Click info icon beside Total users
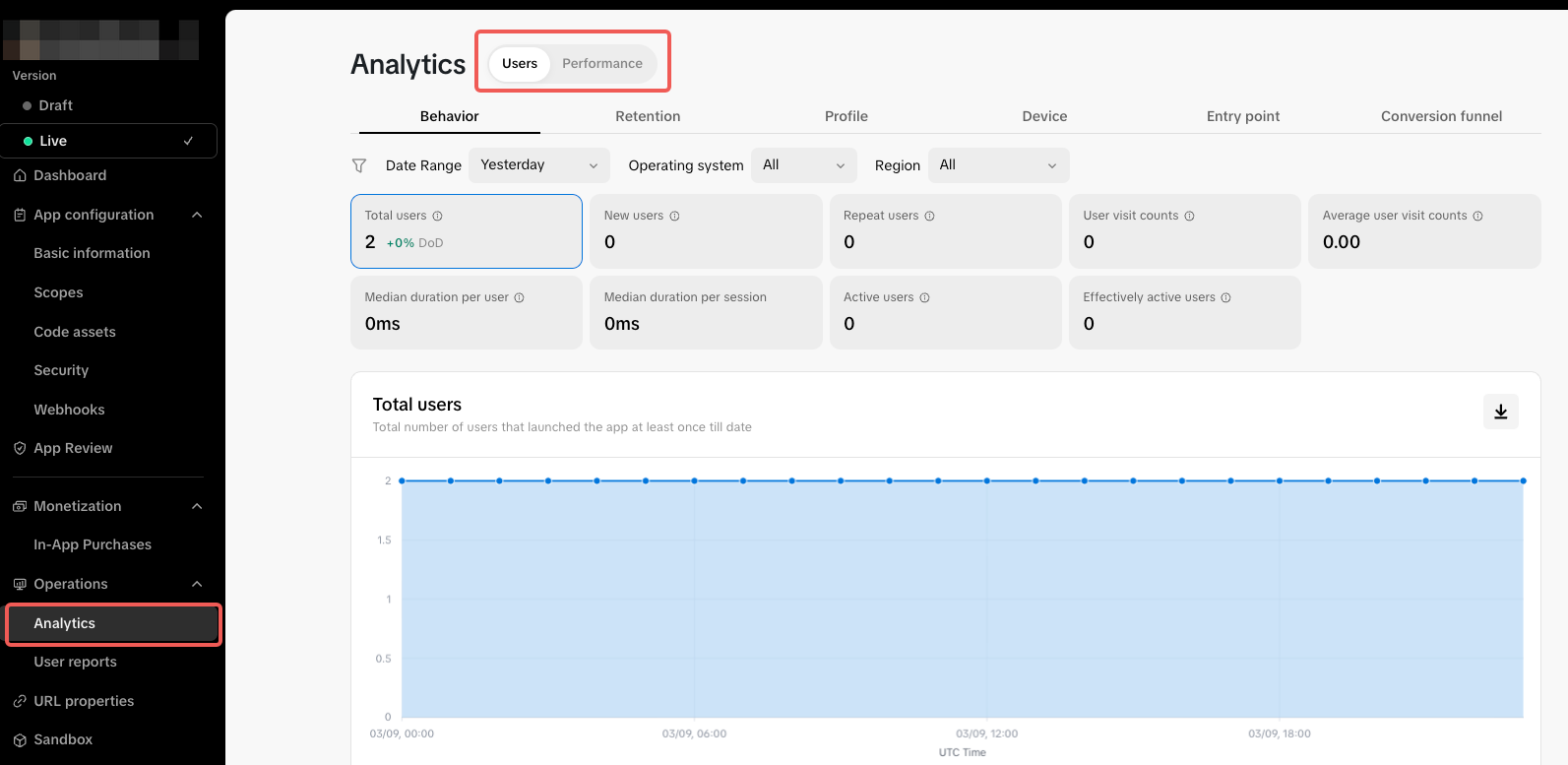The height and width of the screenshot is (765, 1568). 438,216
